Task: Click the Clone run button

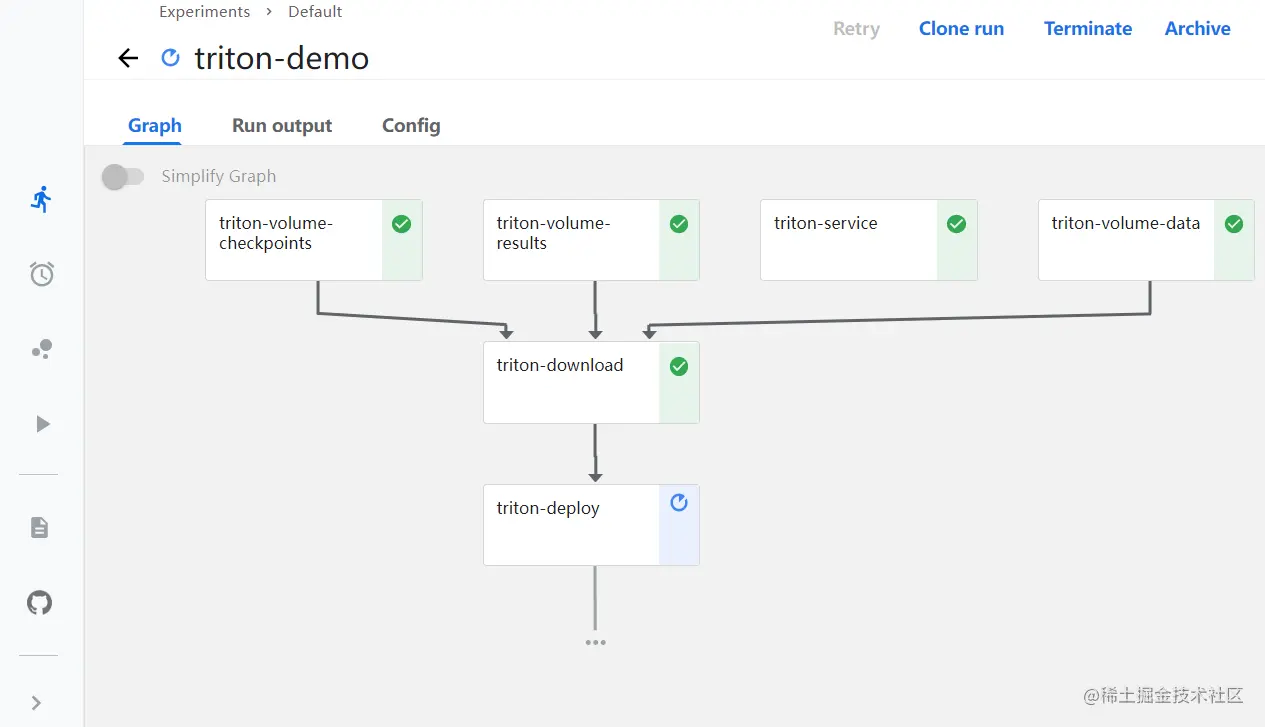Action: tap(961, 29)
